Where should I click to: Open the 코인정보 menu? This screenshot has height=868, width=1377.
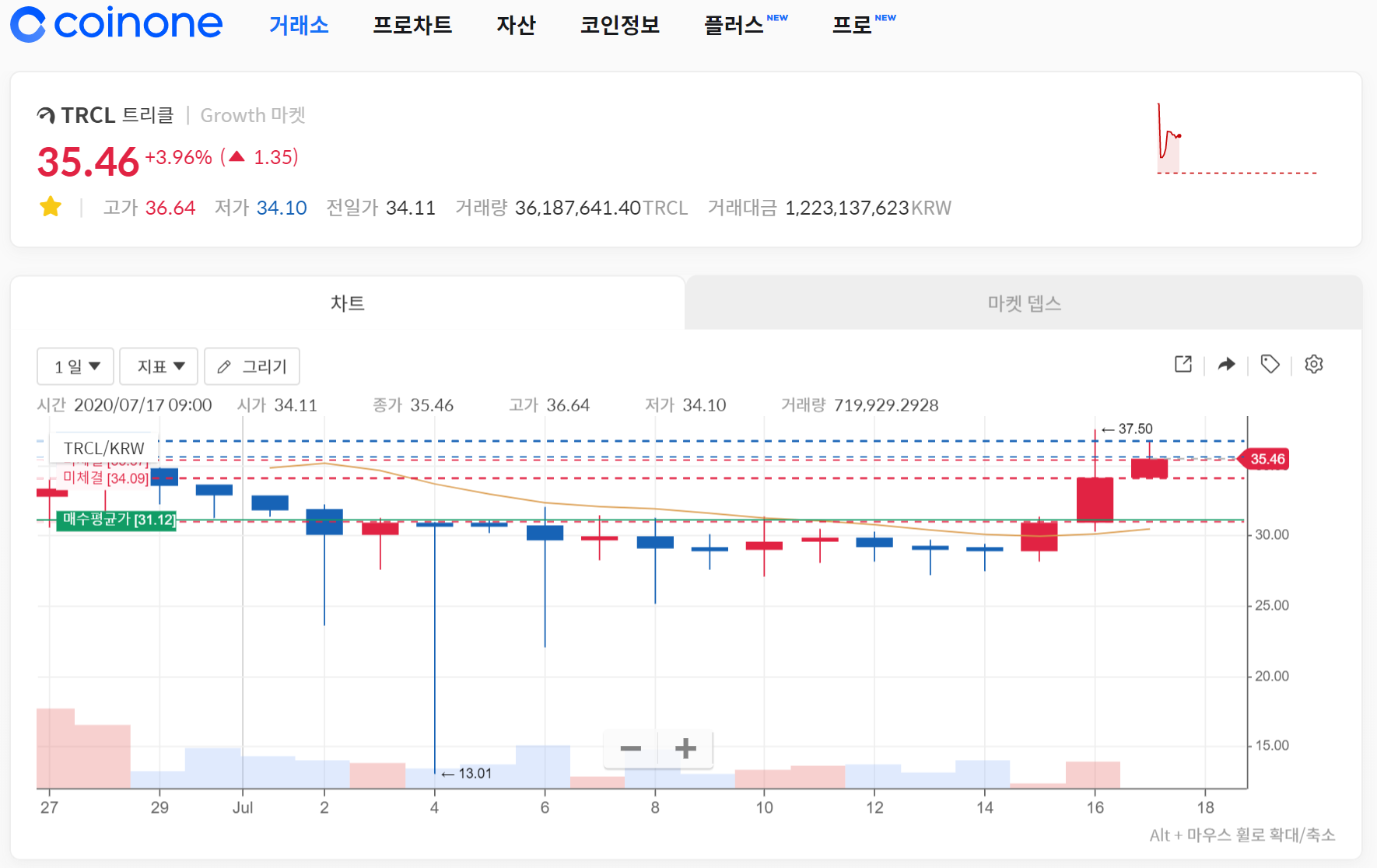pyautogui.click(x=620, y=25)
